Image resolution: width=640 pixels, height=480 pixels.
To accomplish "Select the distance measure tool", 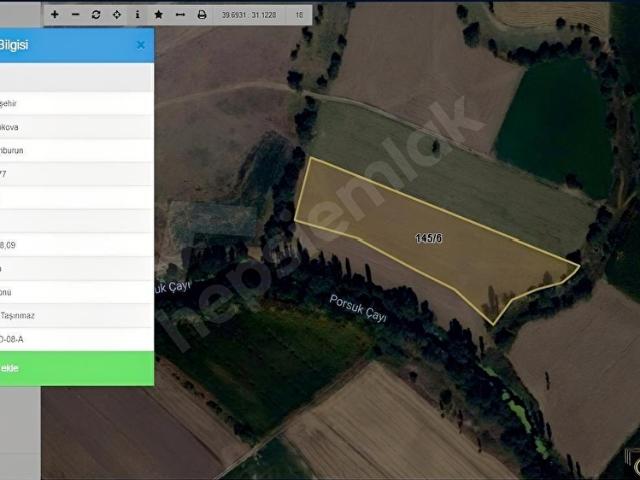I will 180,15.
